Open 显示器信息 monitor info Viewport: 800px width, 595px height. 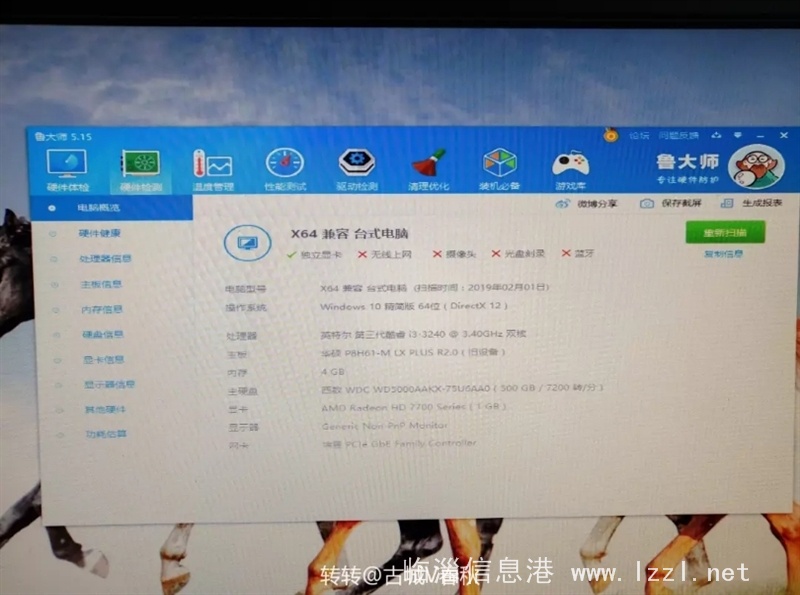[109, 384]
